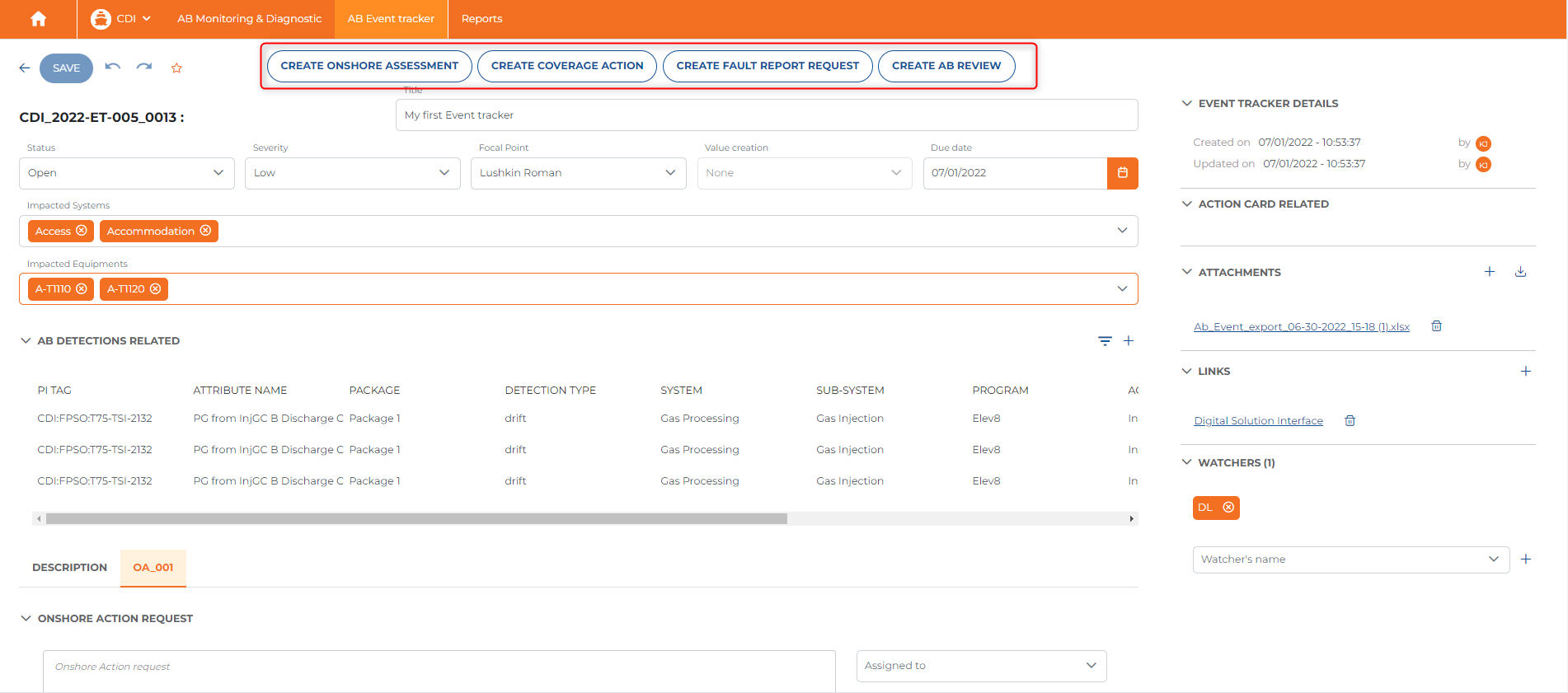Open the Severity dropdown

(x=352, y=173)
